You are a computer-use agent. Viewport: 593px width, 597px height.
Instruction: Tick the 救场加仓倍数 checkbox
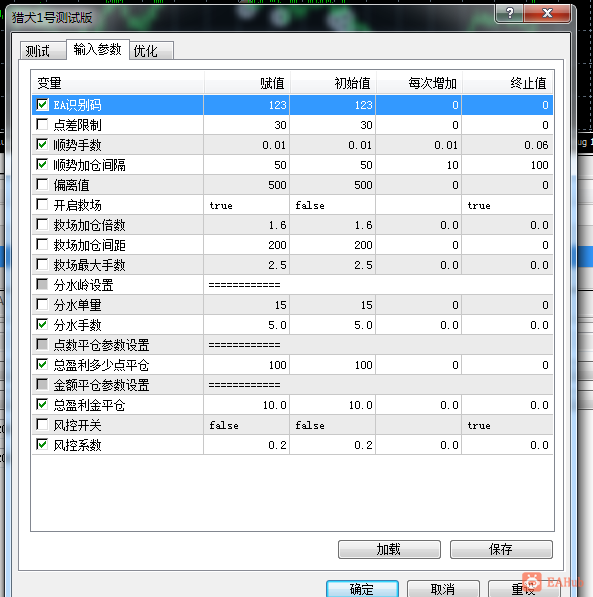[42, 225]
